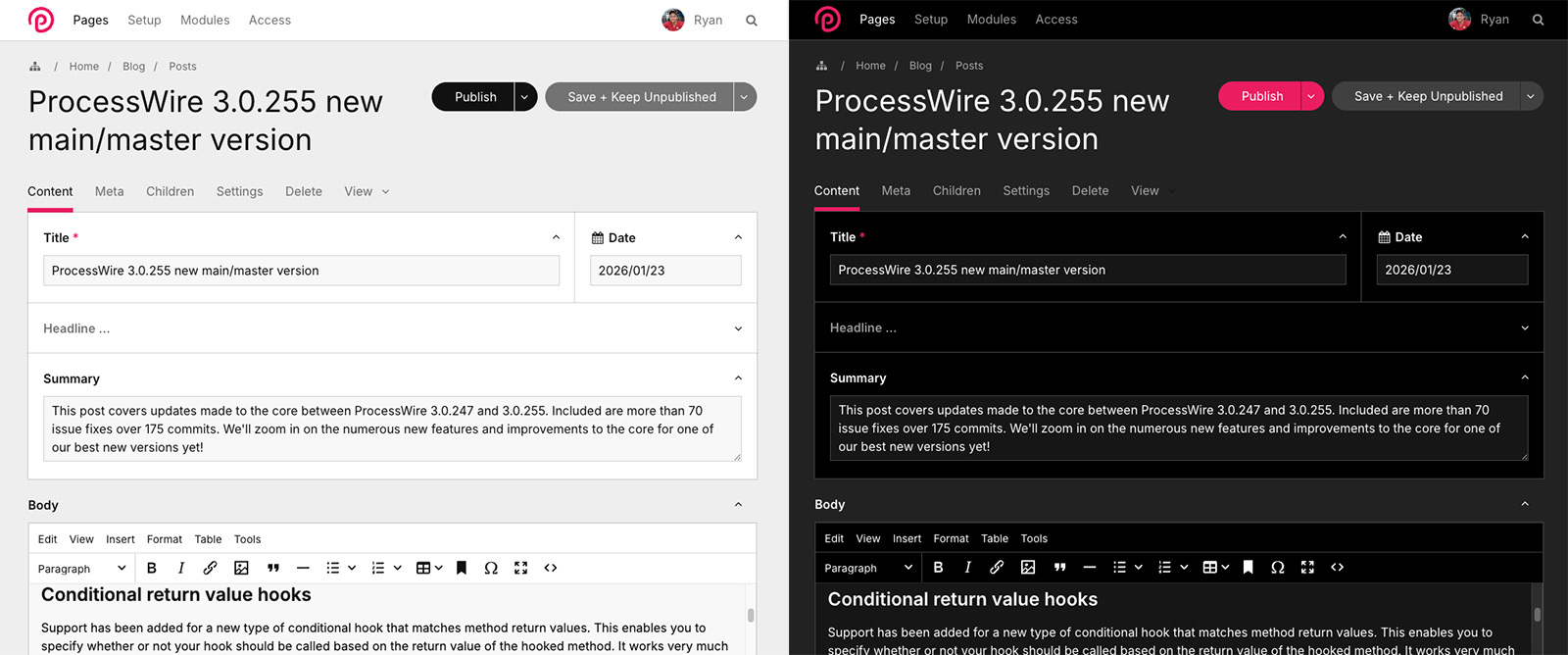Apply blockquote from the light-theme editor toolbar
Viewport: 1568px width, 655px height.
click(x=273, y=568)
